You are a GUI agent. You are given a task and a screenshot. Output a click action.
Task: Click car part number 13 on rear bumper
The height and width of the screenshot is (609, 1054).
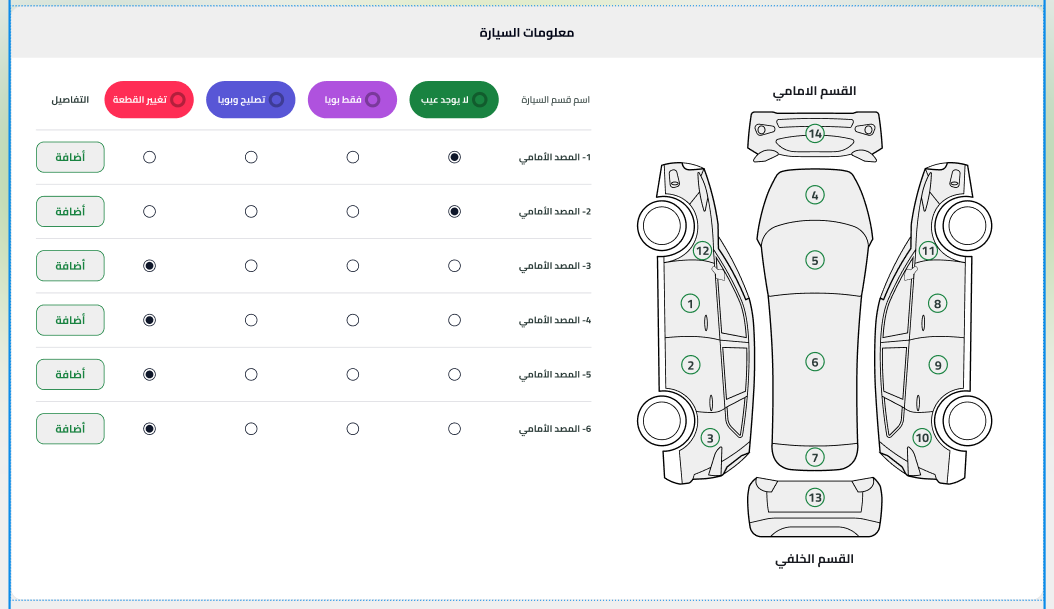[x=815, y=497]
